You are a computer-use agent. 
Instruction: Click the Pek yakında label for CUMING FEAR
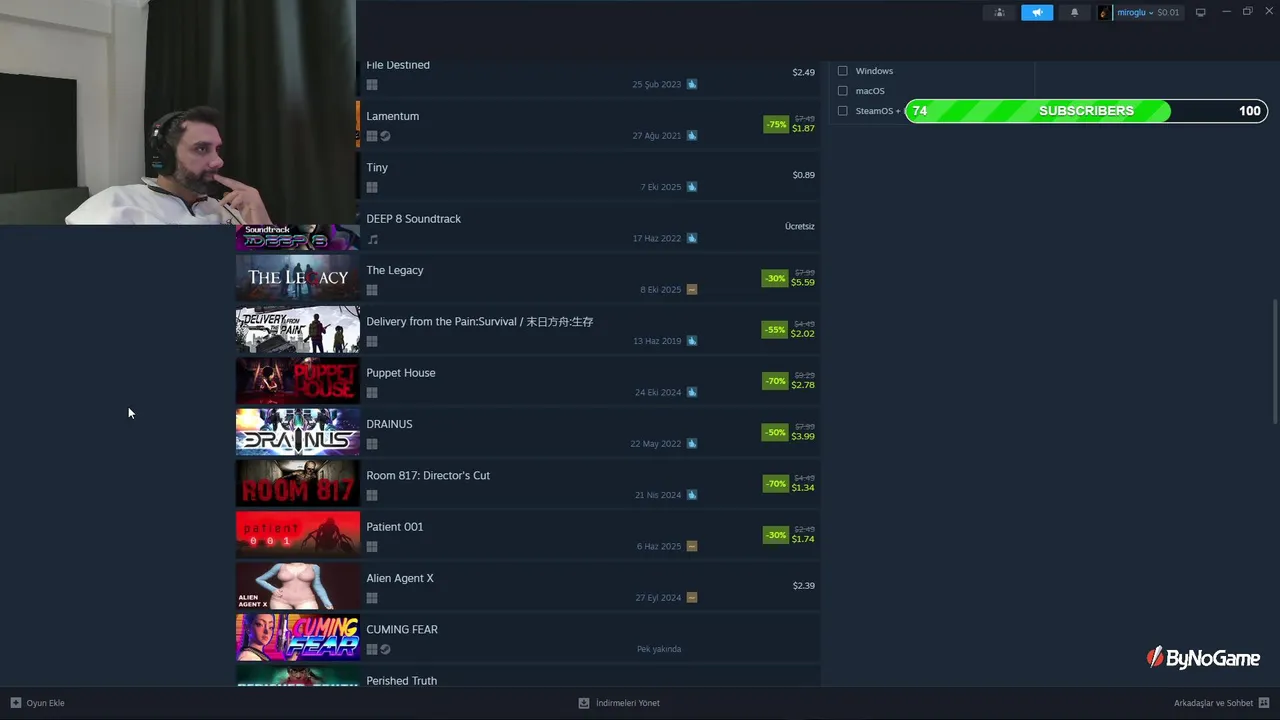tap(659, 649)
